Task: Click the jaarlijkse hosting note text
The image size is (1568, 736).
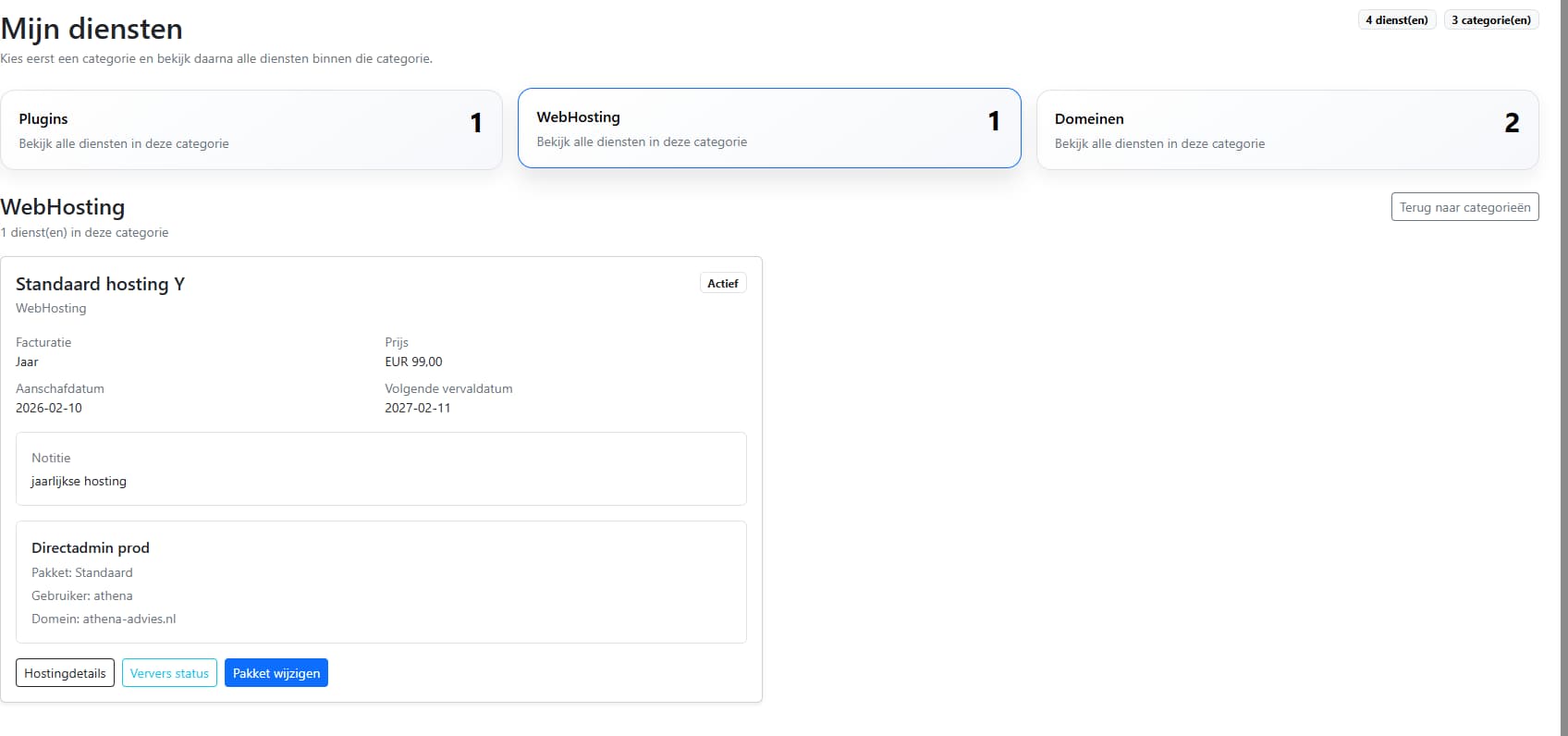Action: 79,481
